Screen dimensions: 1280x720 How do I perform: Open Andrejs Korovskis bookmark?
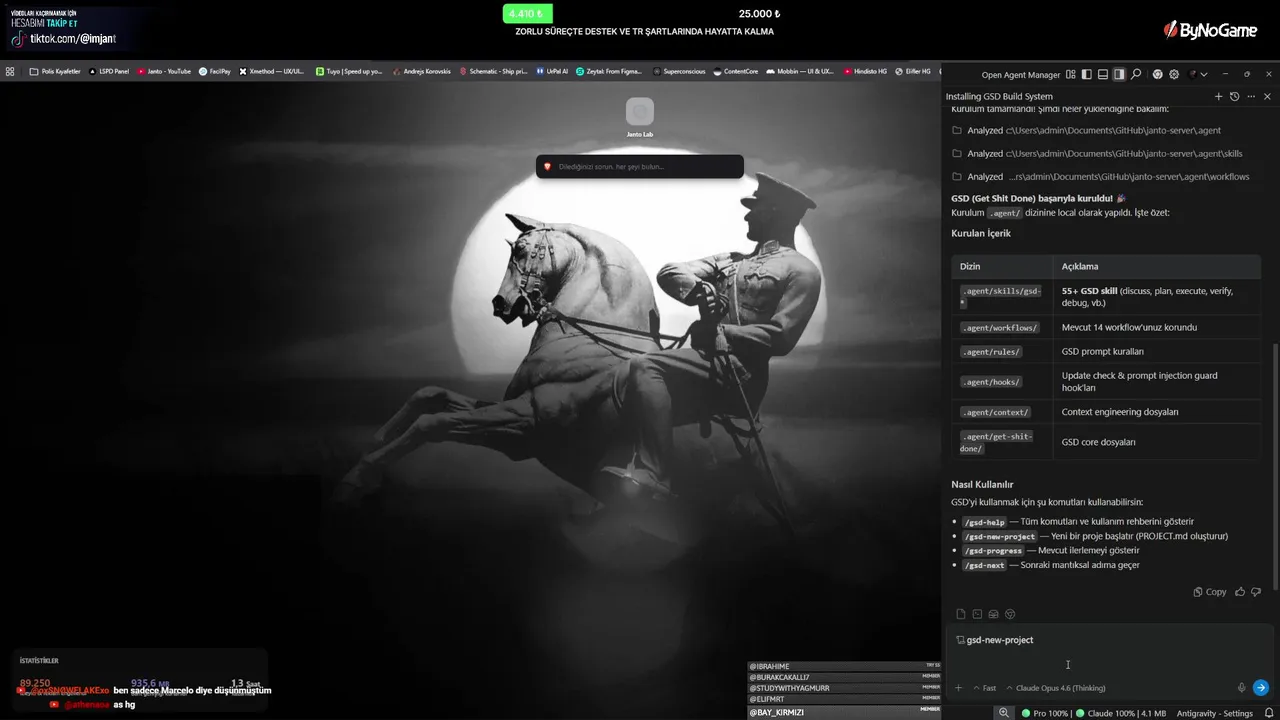tap(421, 72)
